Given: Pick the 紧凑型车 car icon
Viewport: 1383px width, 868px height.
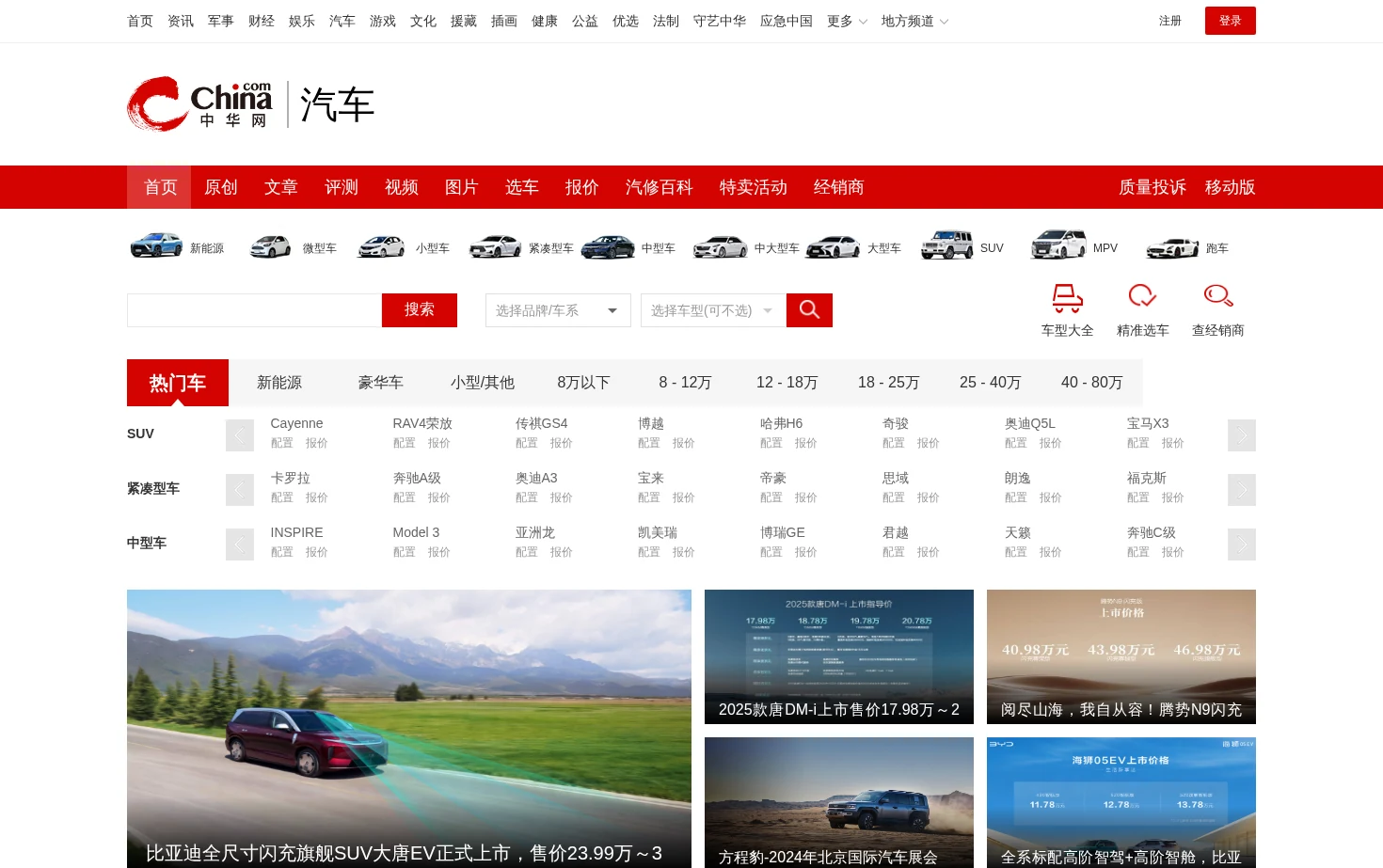Looking at the screenshot, I should coord(495,246).
